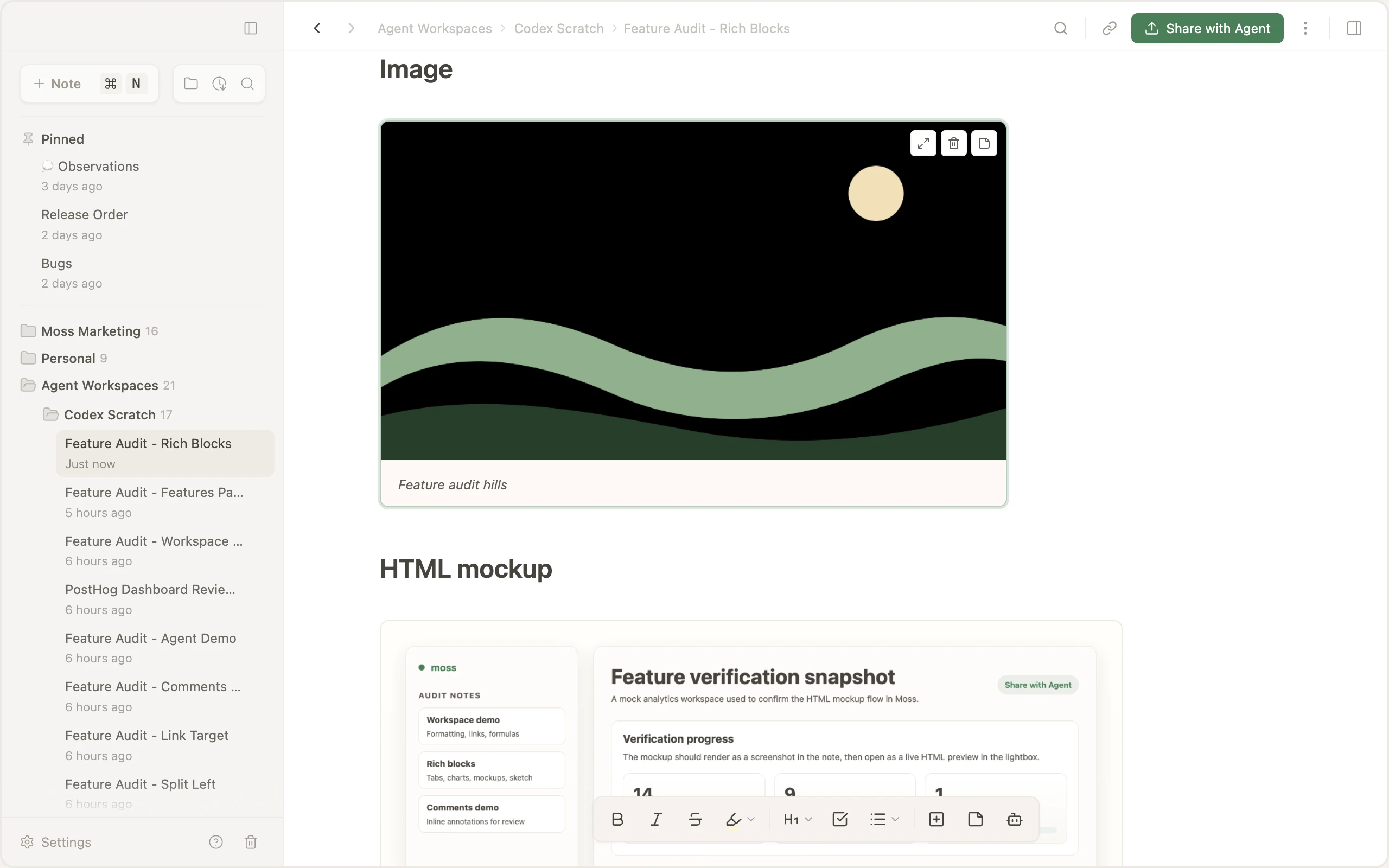
Task: Toggle the left sidebar panel
Action: coord(250,28)
